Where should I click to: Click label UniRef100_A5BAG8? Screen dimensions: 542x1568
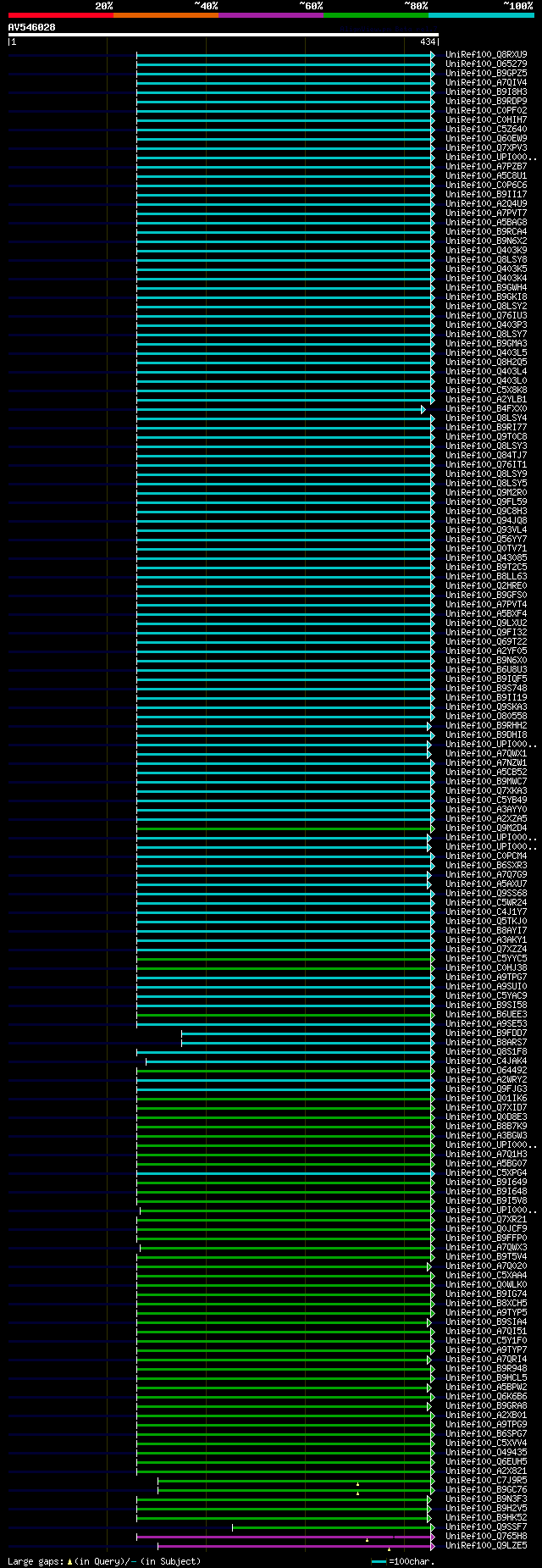[x=486, y=222]
